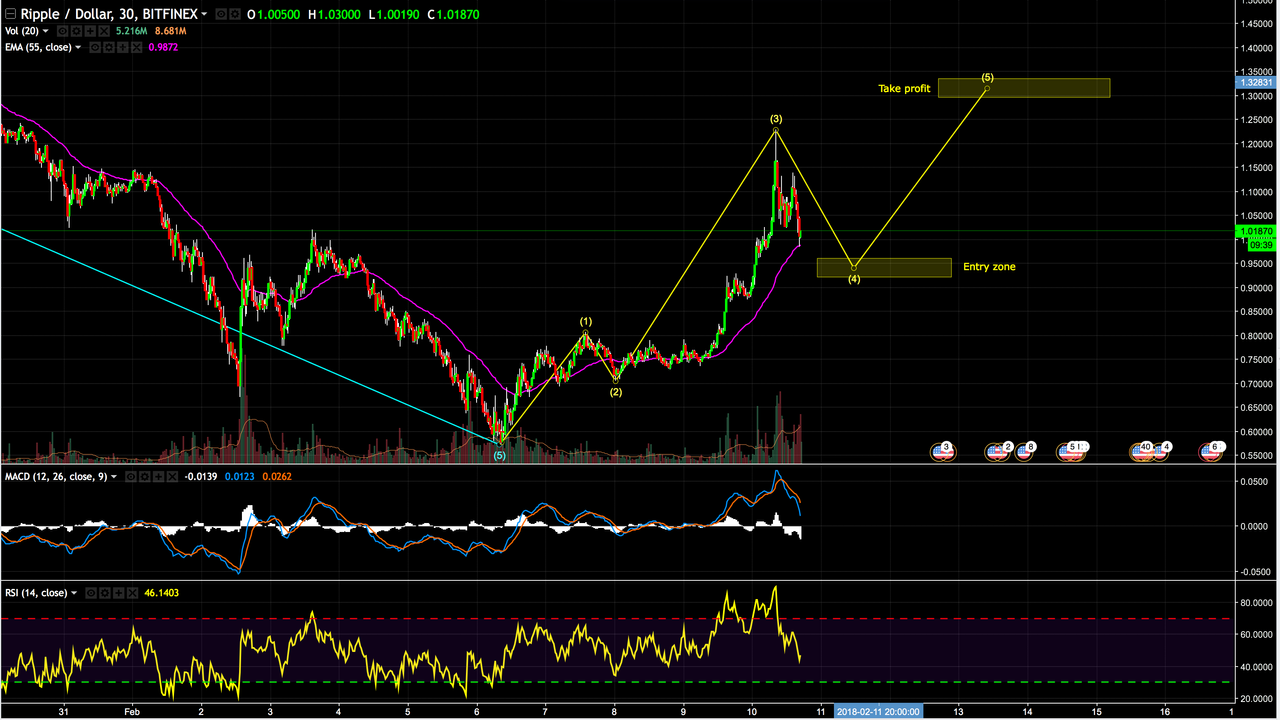The image size is (1280, 720).
Task: Hide the EMA (55, close) line via eye icon
Action: pyautogui.click(x=95, y=47)
